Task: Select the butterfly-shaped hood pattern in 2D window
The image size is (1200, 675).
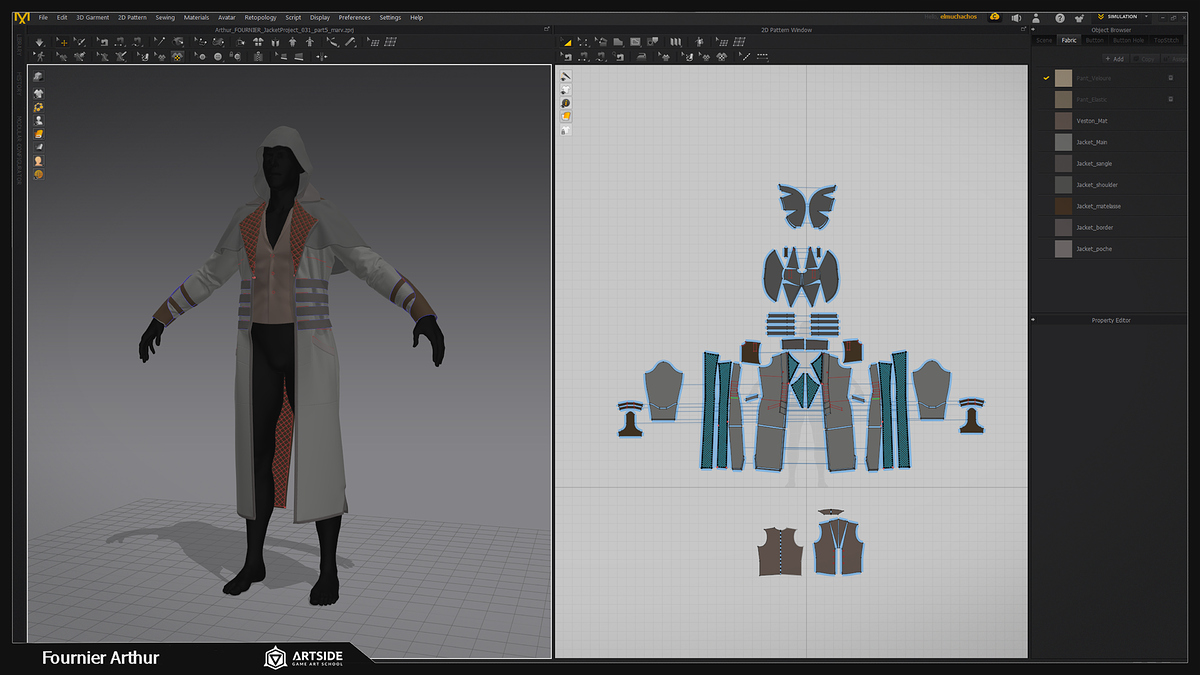Action: coord(809,207)
